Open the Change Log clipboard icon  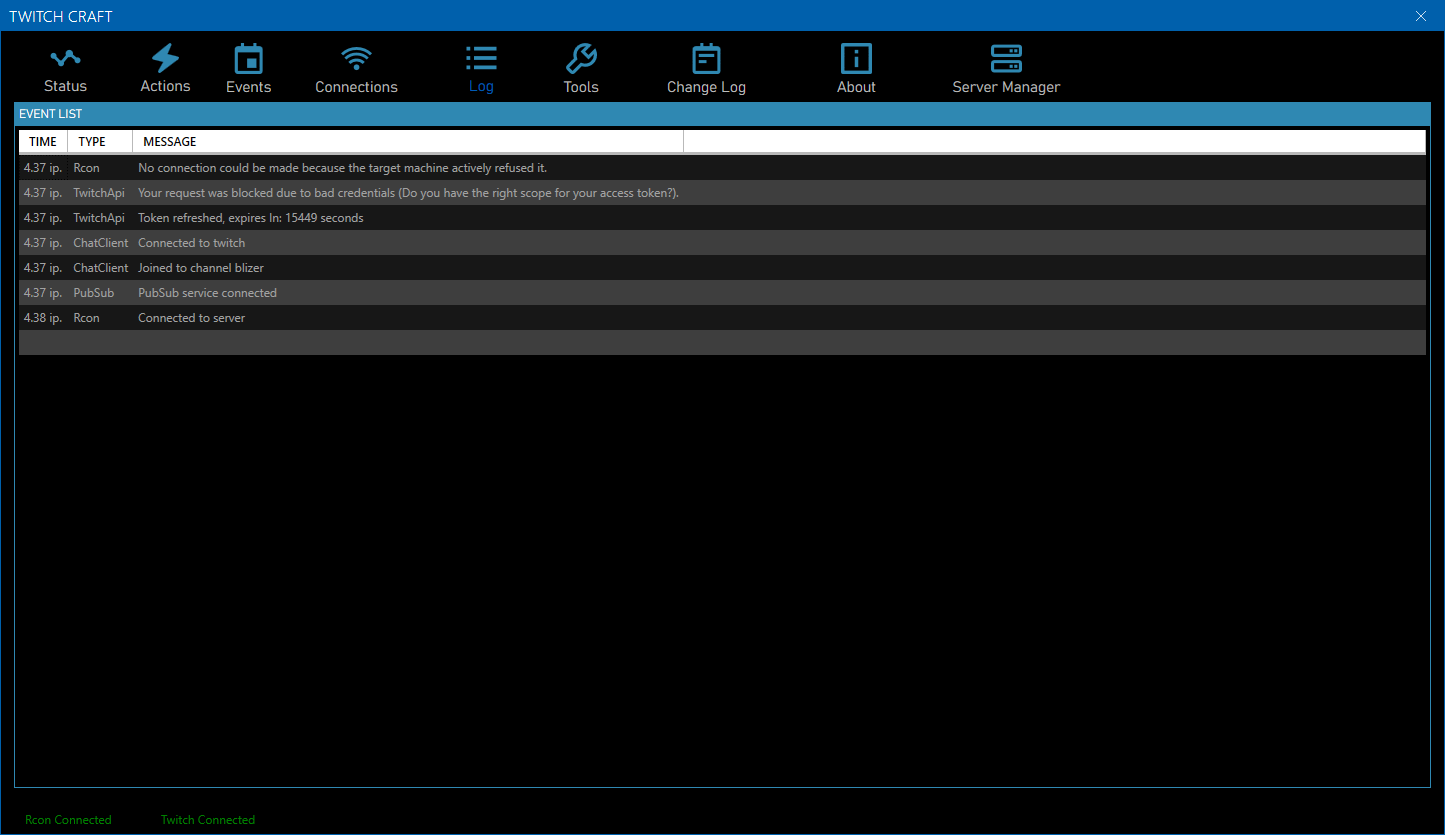coord(706,59)
